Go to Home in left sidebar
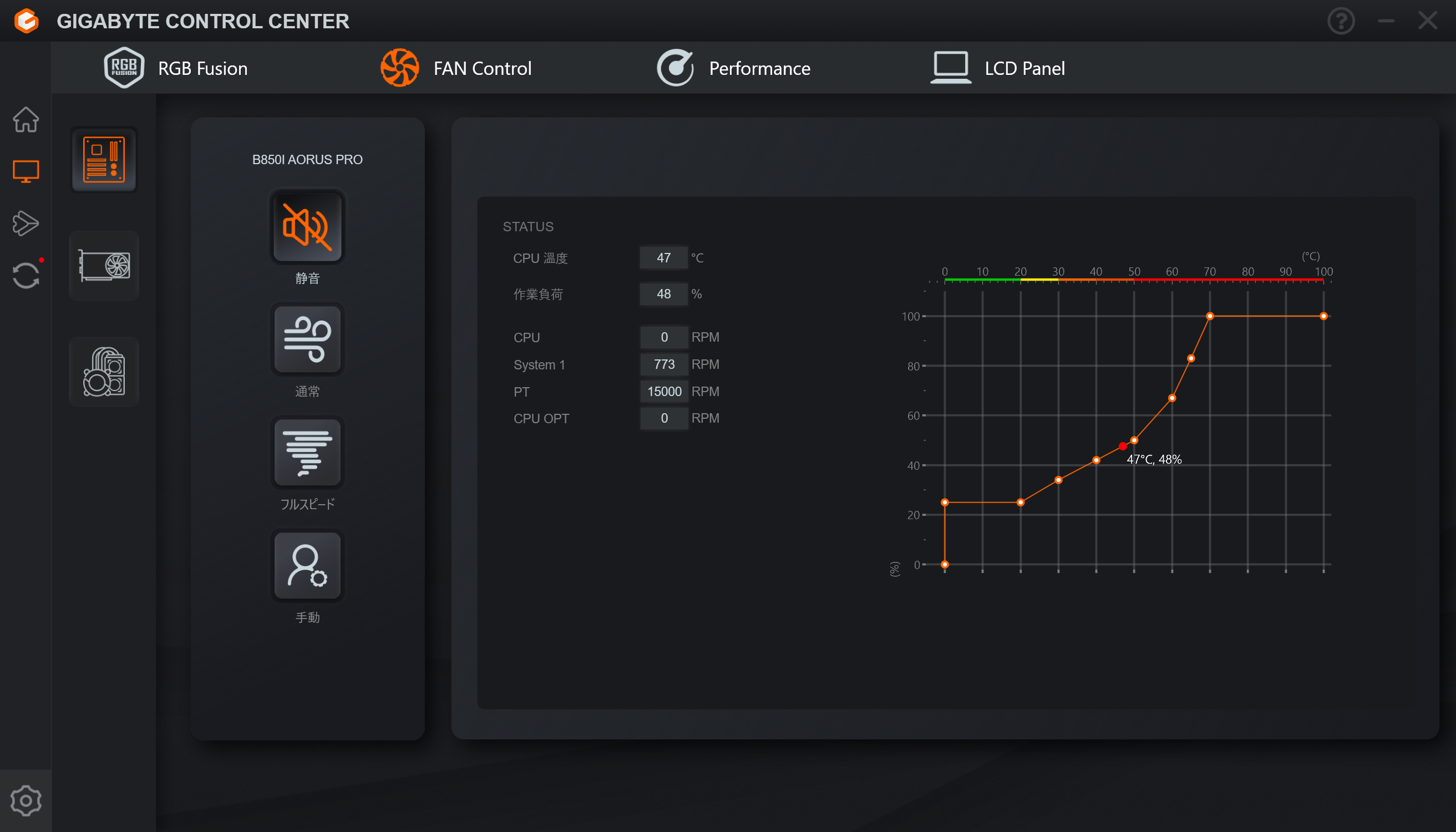This screenshot has height=832, width=1456. click(x=26, y=119)
